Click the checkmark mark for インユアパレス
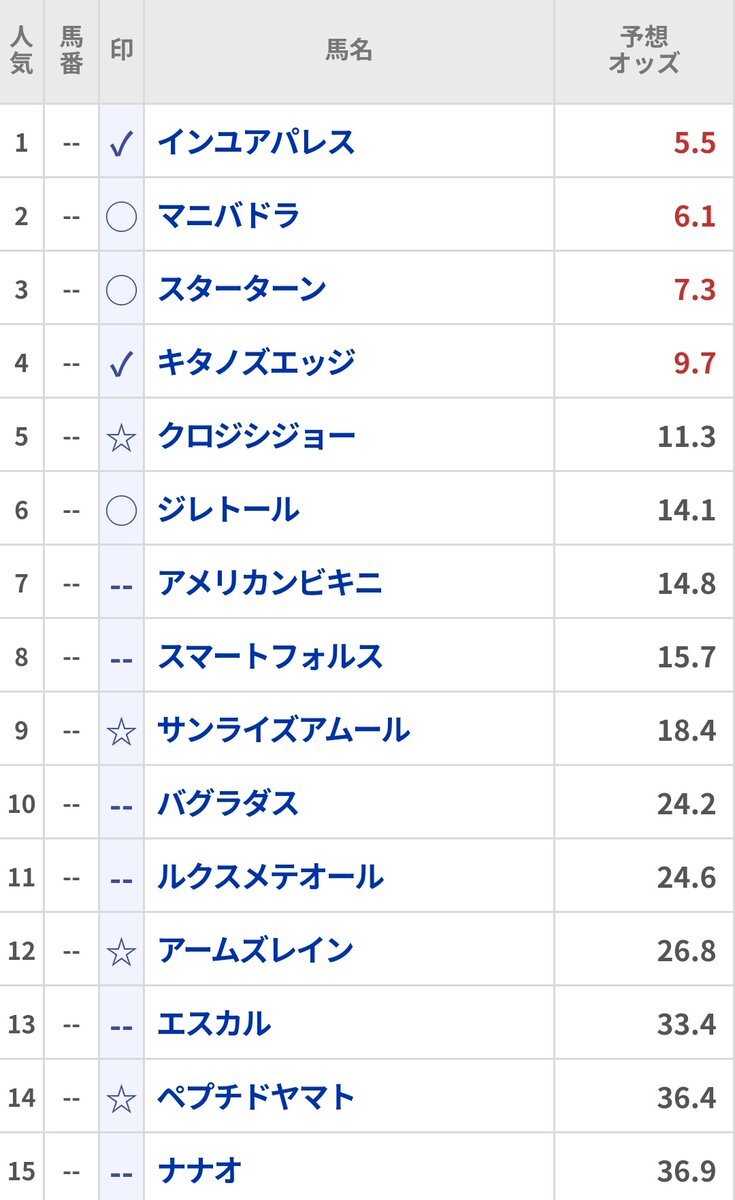This screenshot has width=735, height=1200. point(121,143)
